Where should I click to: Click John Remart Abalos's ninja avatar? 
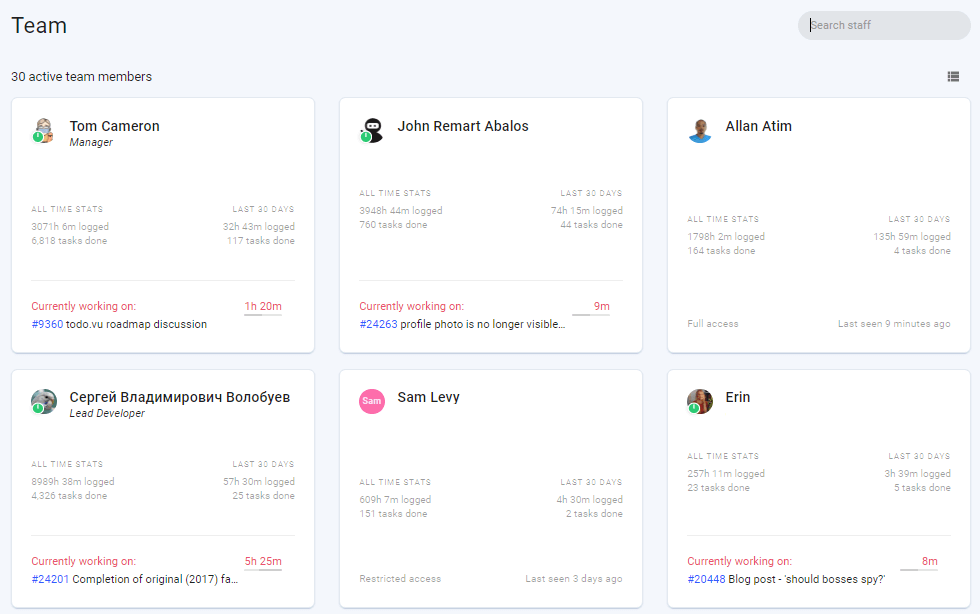tap(371, 130)
